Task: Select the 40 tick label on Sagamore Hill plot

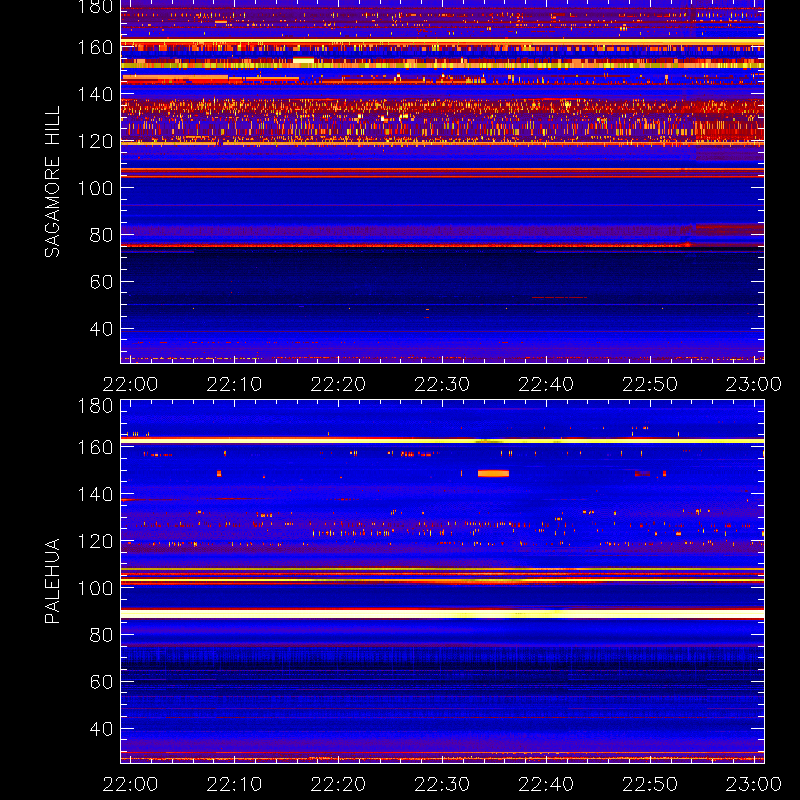Action: (101, 329)
